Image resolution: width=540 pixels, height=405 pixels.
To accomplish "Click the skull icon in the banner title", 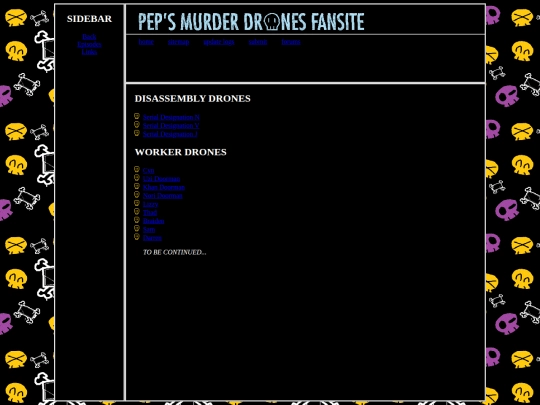I will [272, 22].
